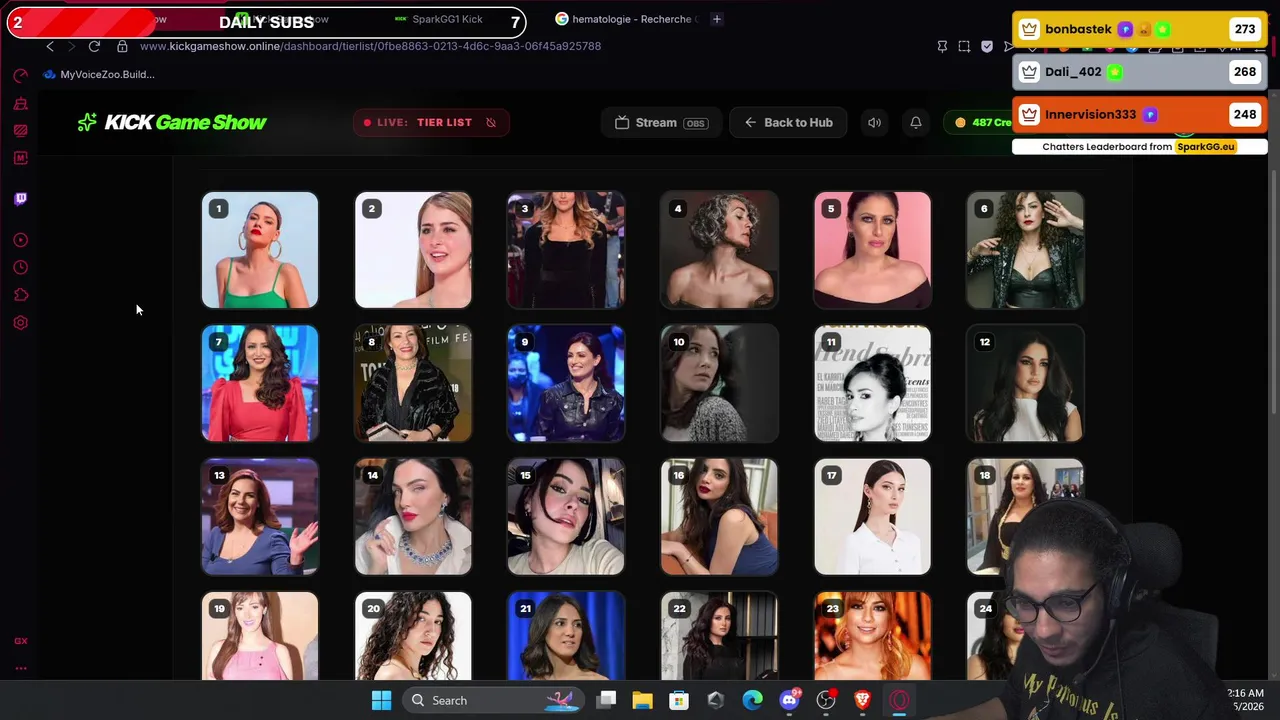1280x720 pixels.
Task: Click the site lock icon in address bar
Action: [122, 46]
